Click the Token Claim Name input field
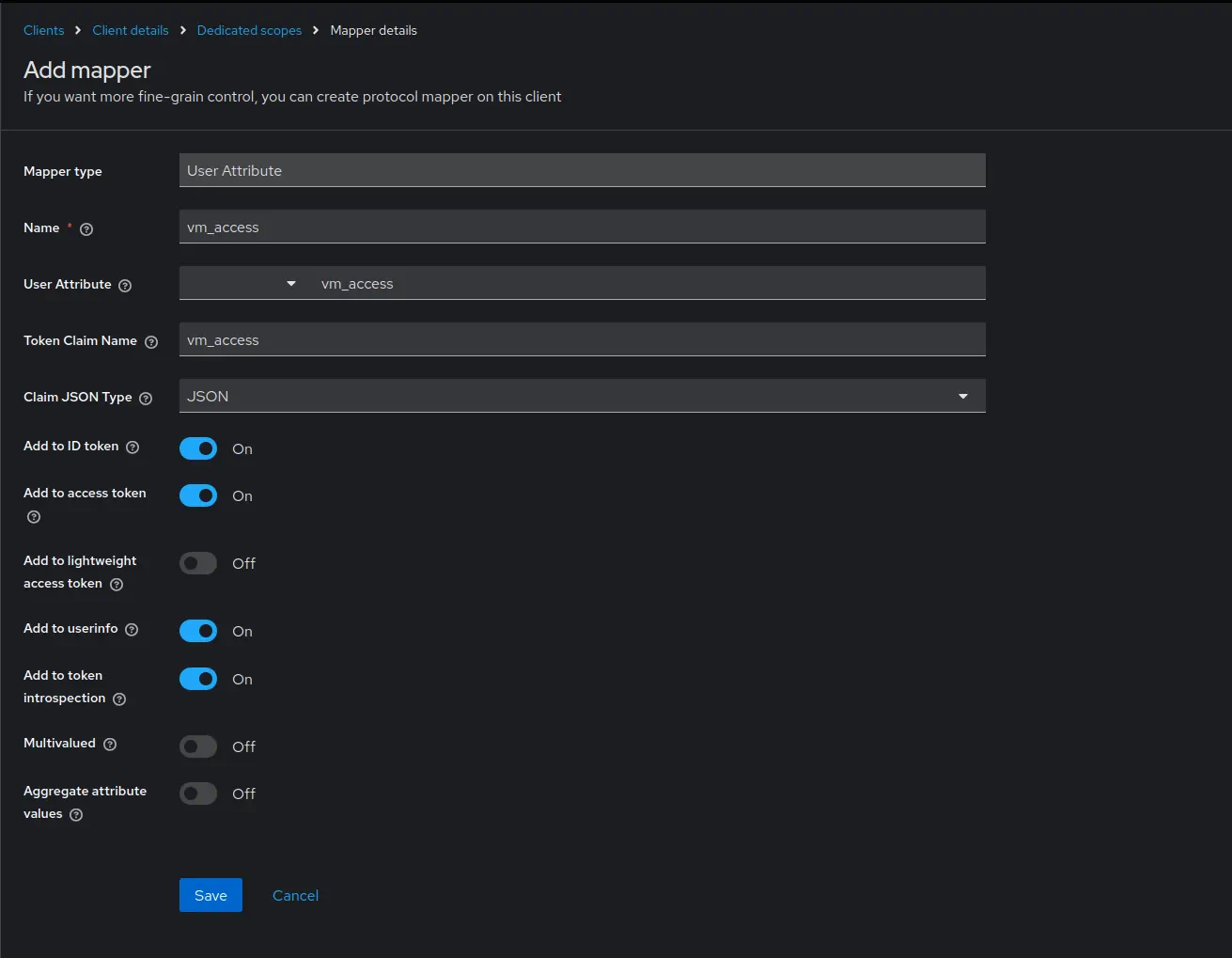 point(582,339)
